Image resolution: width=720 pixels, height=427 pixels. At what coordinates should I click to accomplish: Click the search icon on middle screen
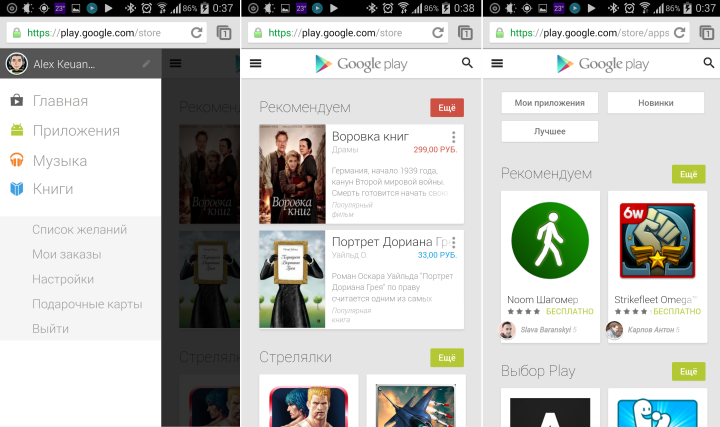(x=467, y=63)
